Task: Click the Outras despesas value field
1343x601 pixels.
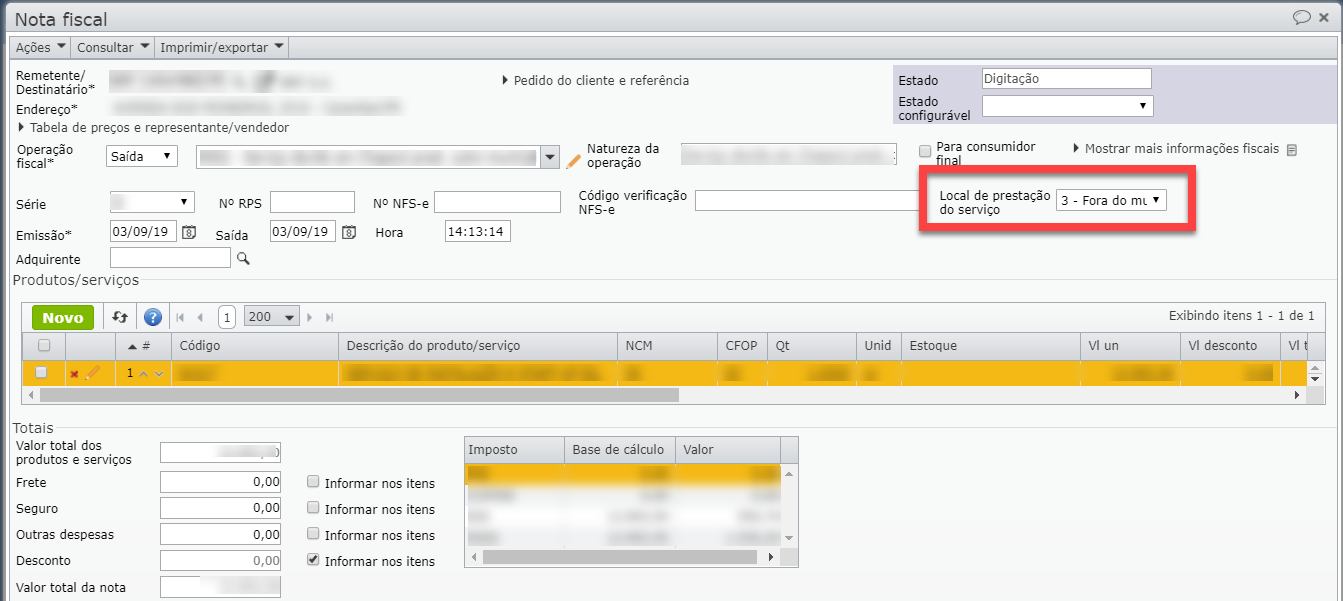Action: (x=220, y=534)
